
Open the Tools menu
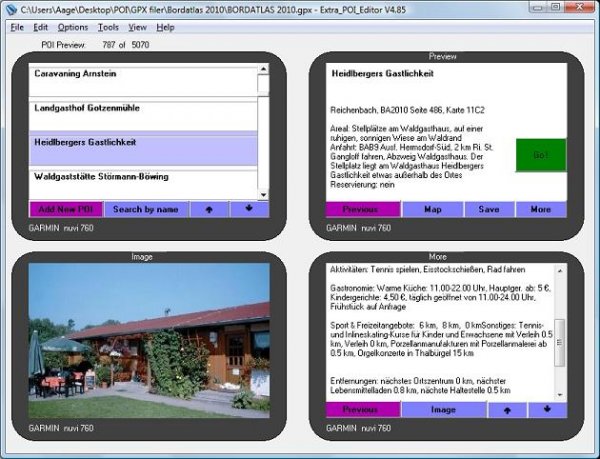point(108,27)
